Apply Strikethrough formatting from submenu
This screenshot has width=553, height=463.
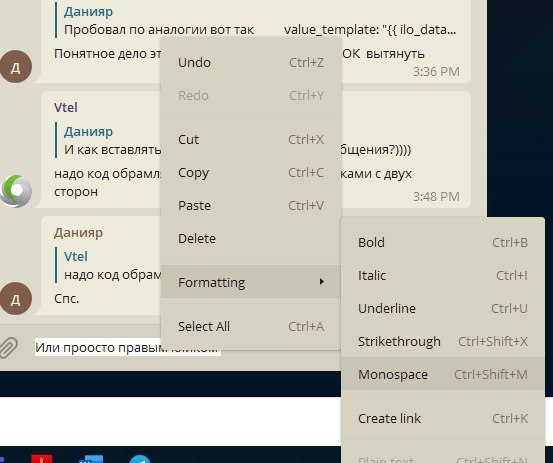(443, 341)
